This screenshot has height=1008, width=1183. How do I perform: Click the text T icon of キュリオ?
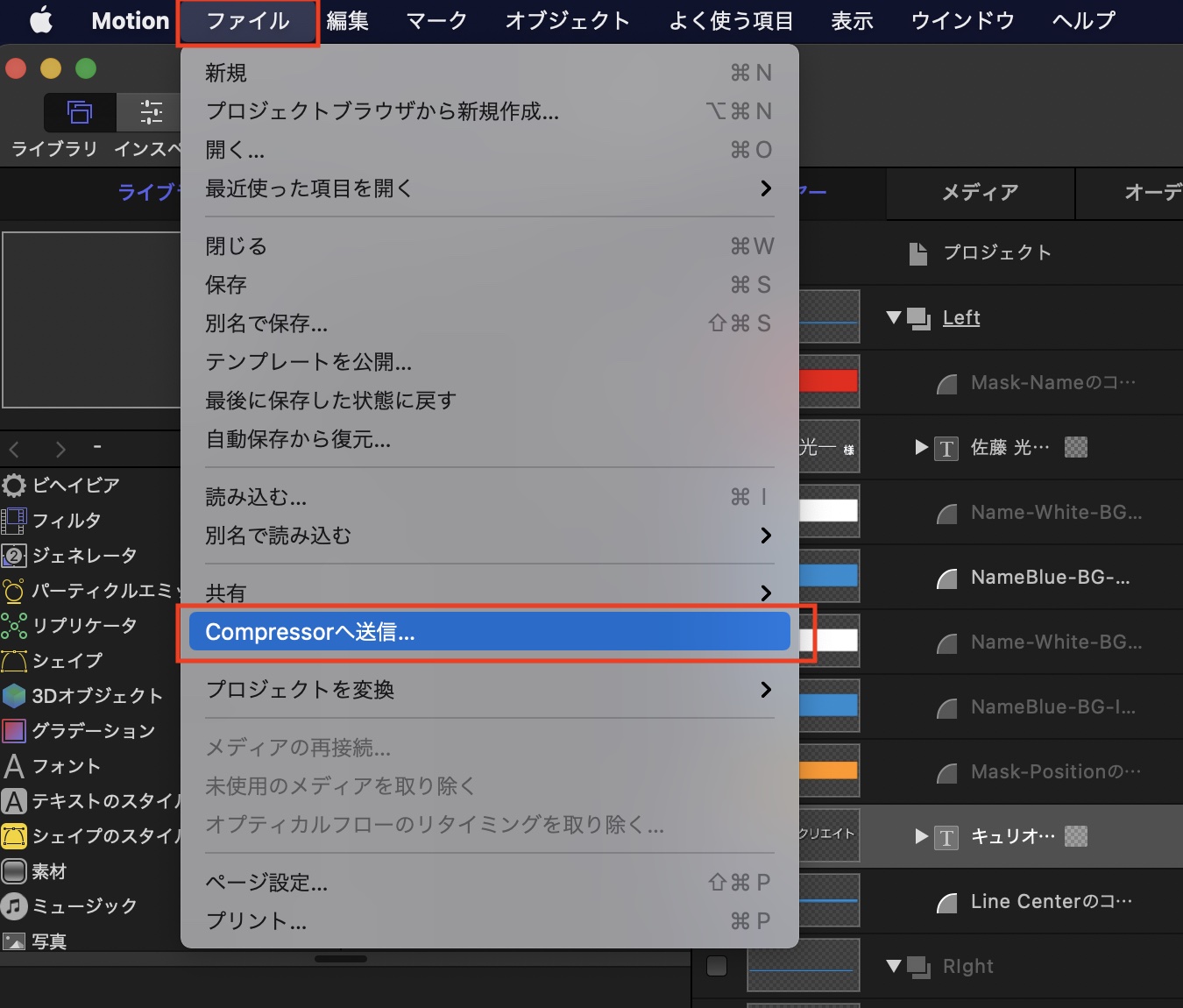pos(946,838)
